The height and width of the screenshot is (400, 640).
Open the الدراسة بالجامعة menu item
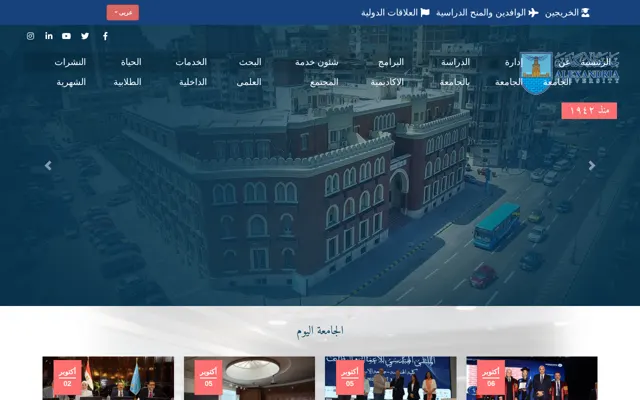click(x=455, y=72)
